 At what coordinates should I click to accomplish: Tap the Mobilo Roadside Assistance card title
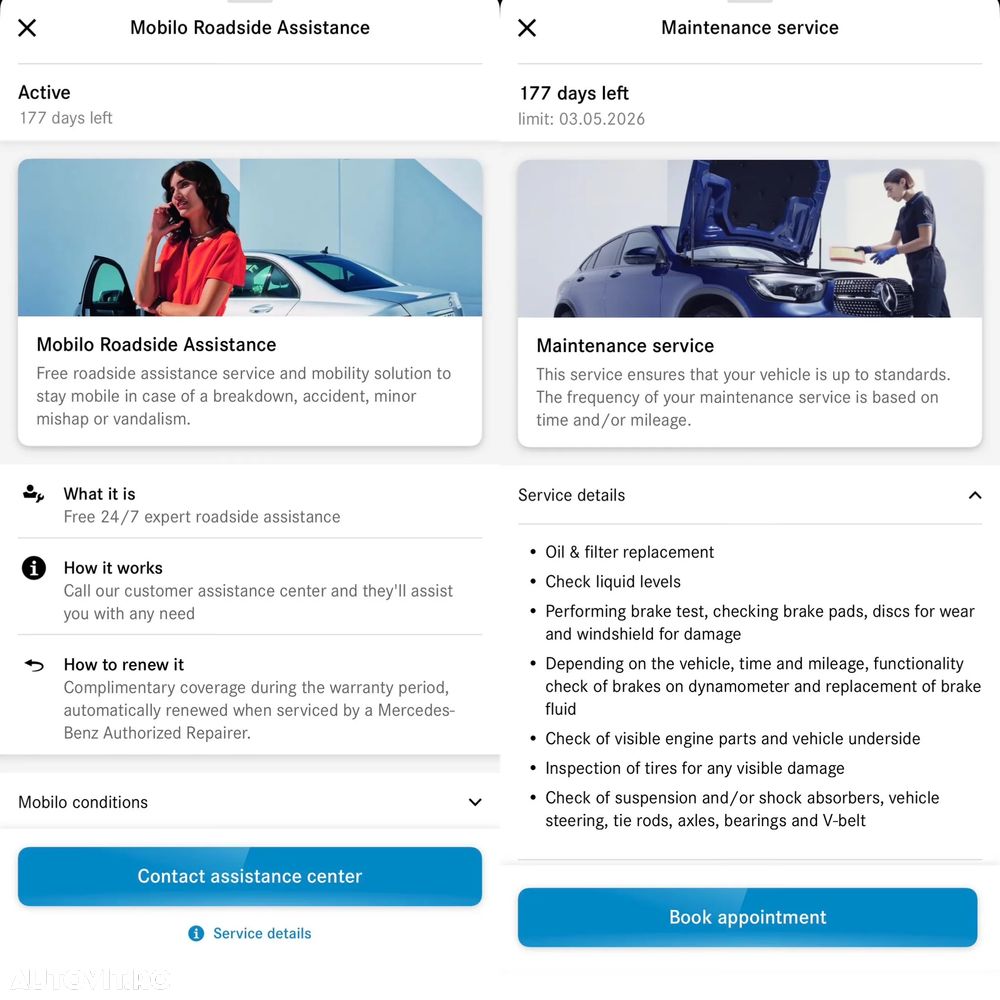point(156,344)
